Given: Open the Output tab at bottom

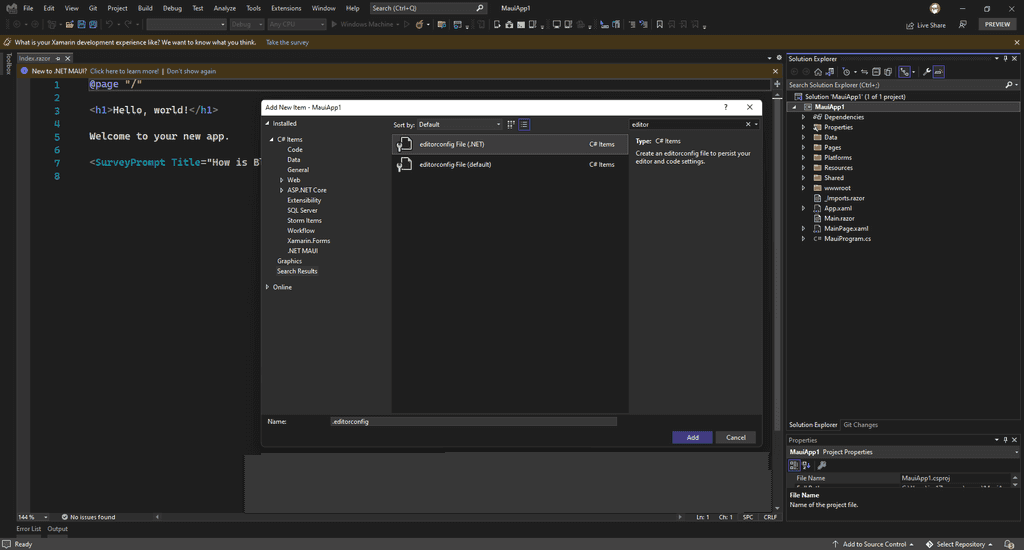Looking at the screenshot, I should click(x=57, y=529).
